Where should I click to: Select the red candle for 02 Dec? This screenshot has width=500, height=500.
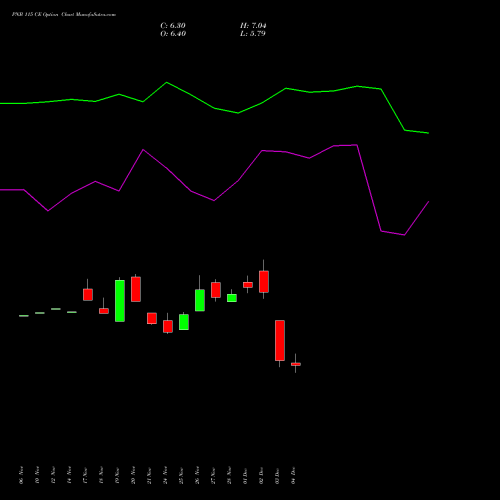pos(264,282)
